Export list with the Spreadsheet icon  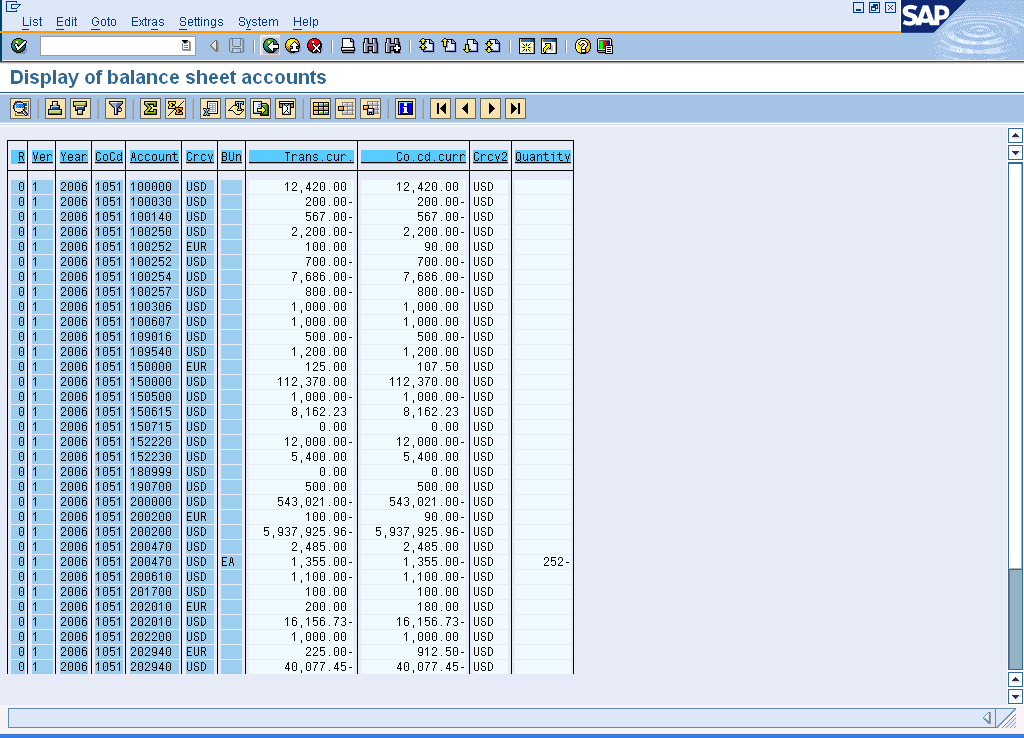point(210,108)
